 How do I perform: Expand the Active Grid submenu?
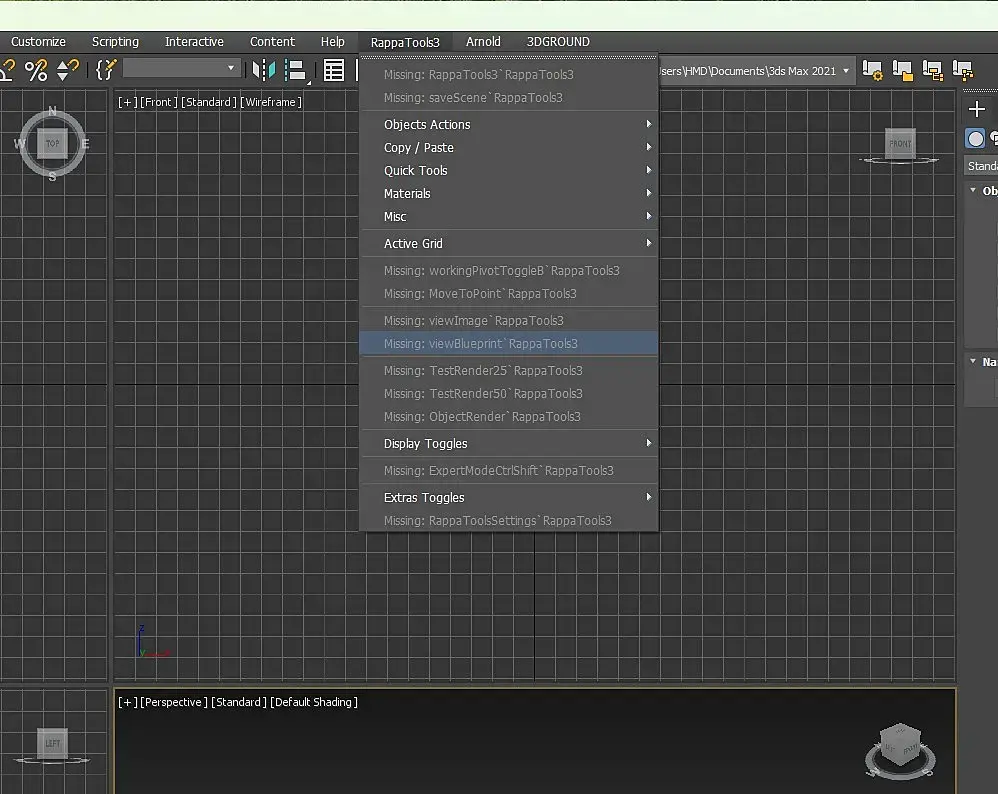509,243
